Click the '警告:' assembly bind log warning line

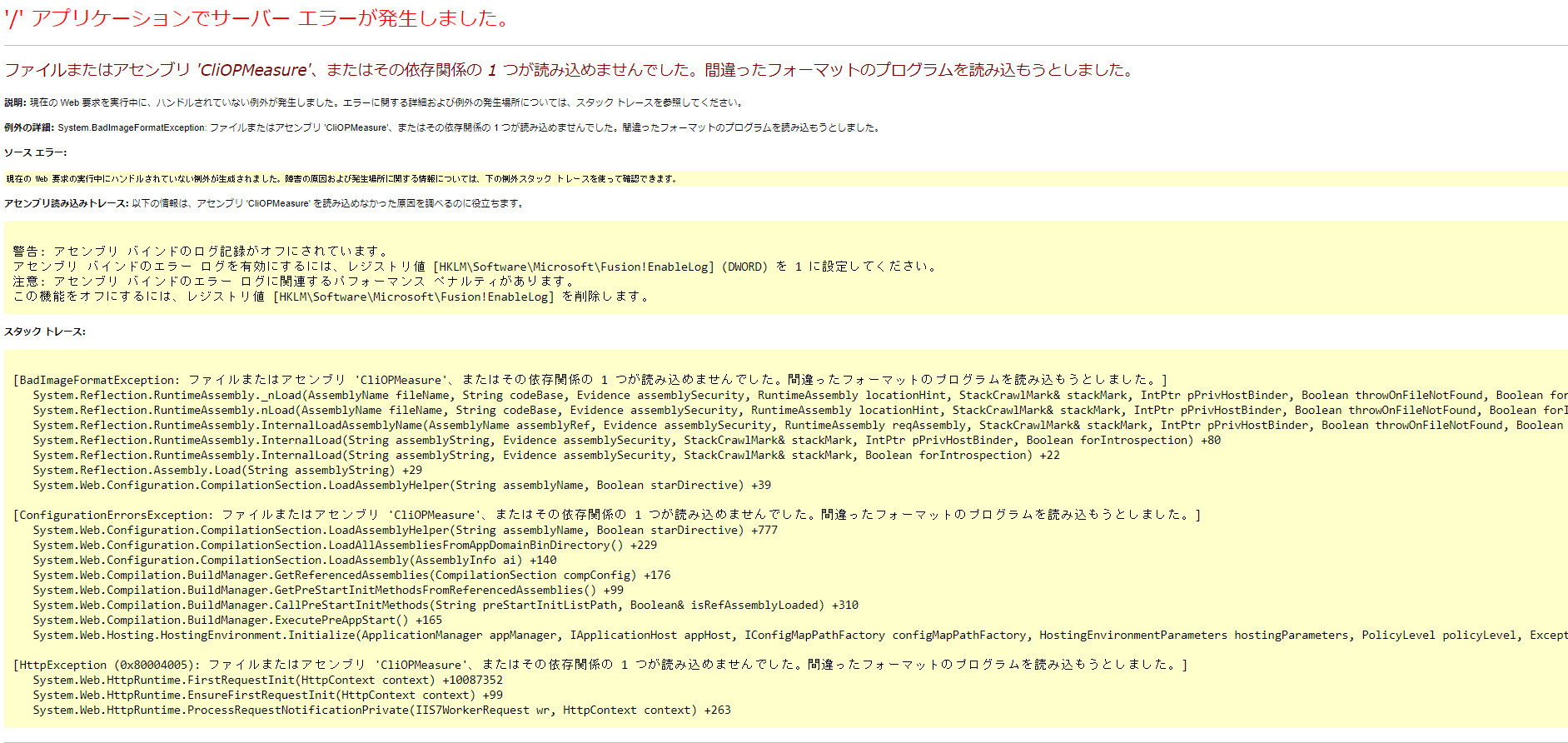[200, 251]
